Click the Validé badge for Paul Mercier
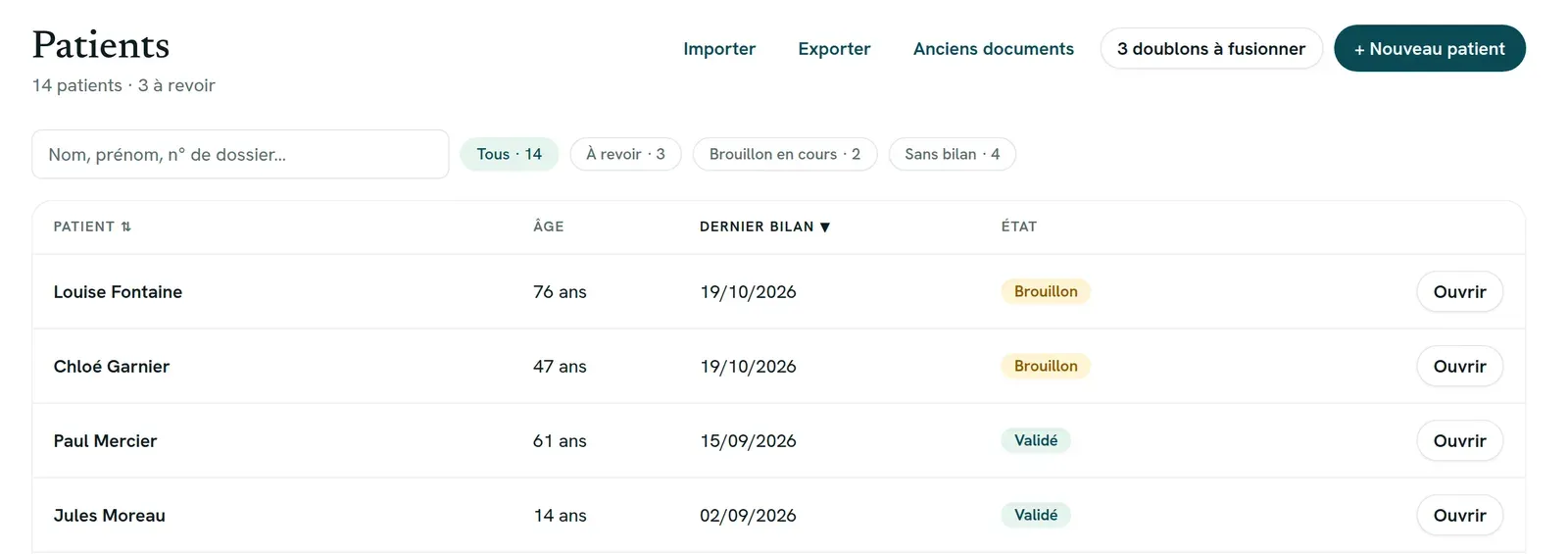 [1036, 440]
